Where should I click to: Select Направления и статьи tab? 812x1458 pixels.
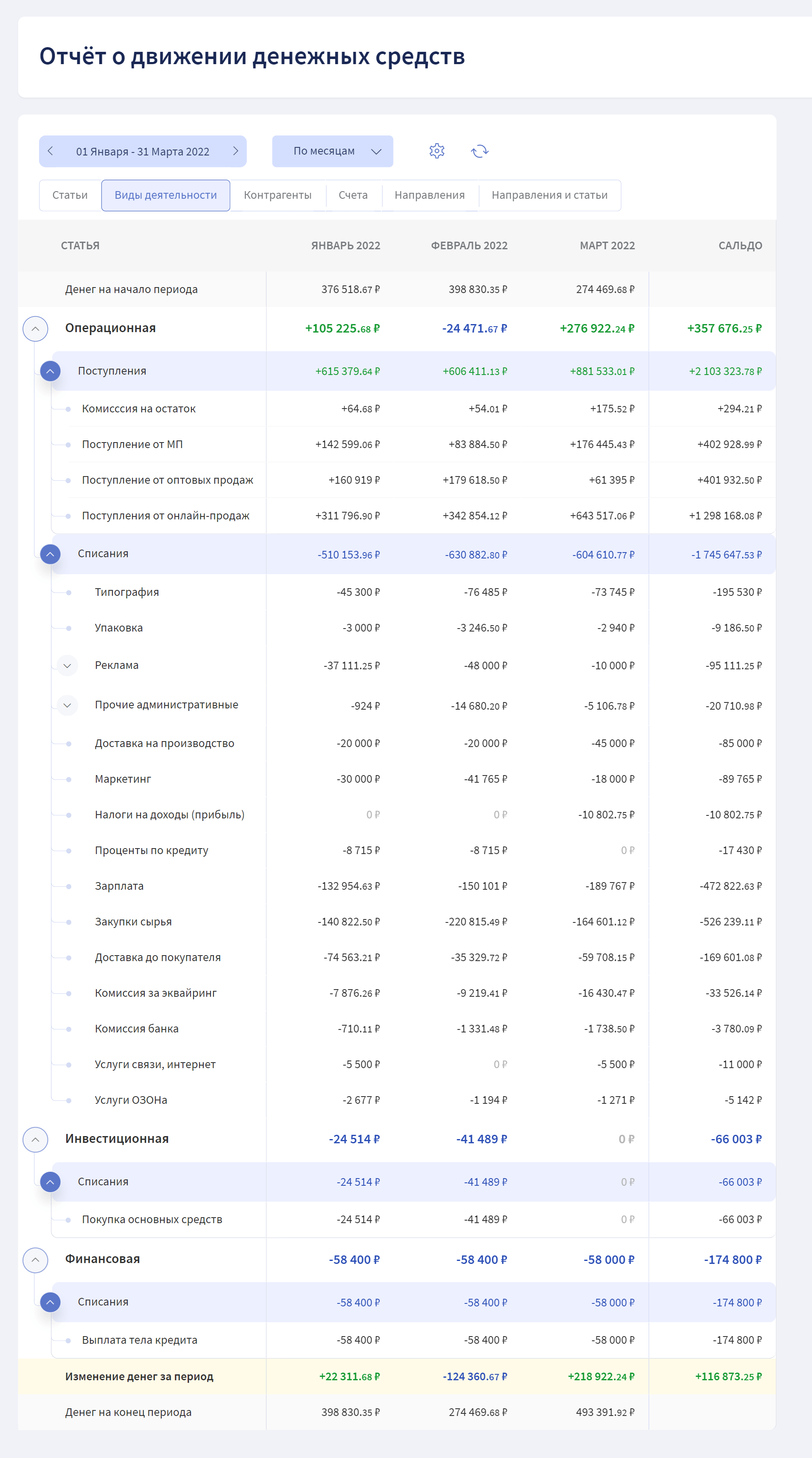[x=549, y=195]
